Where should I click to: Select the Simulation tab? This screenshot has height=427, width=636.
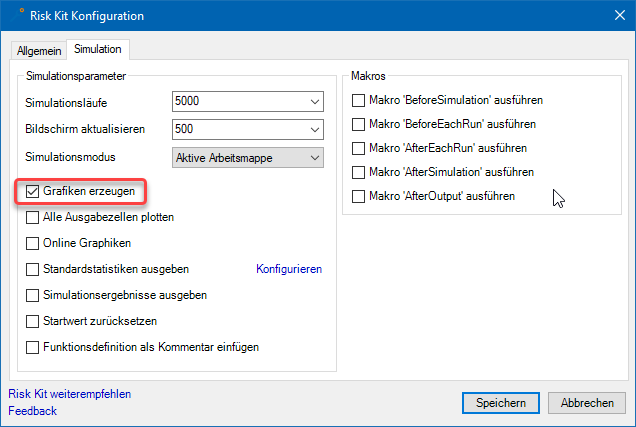98,49
